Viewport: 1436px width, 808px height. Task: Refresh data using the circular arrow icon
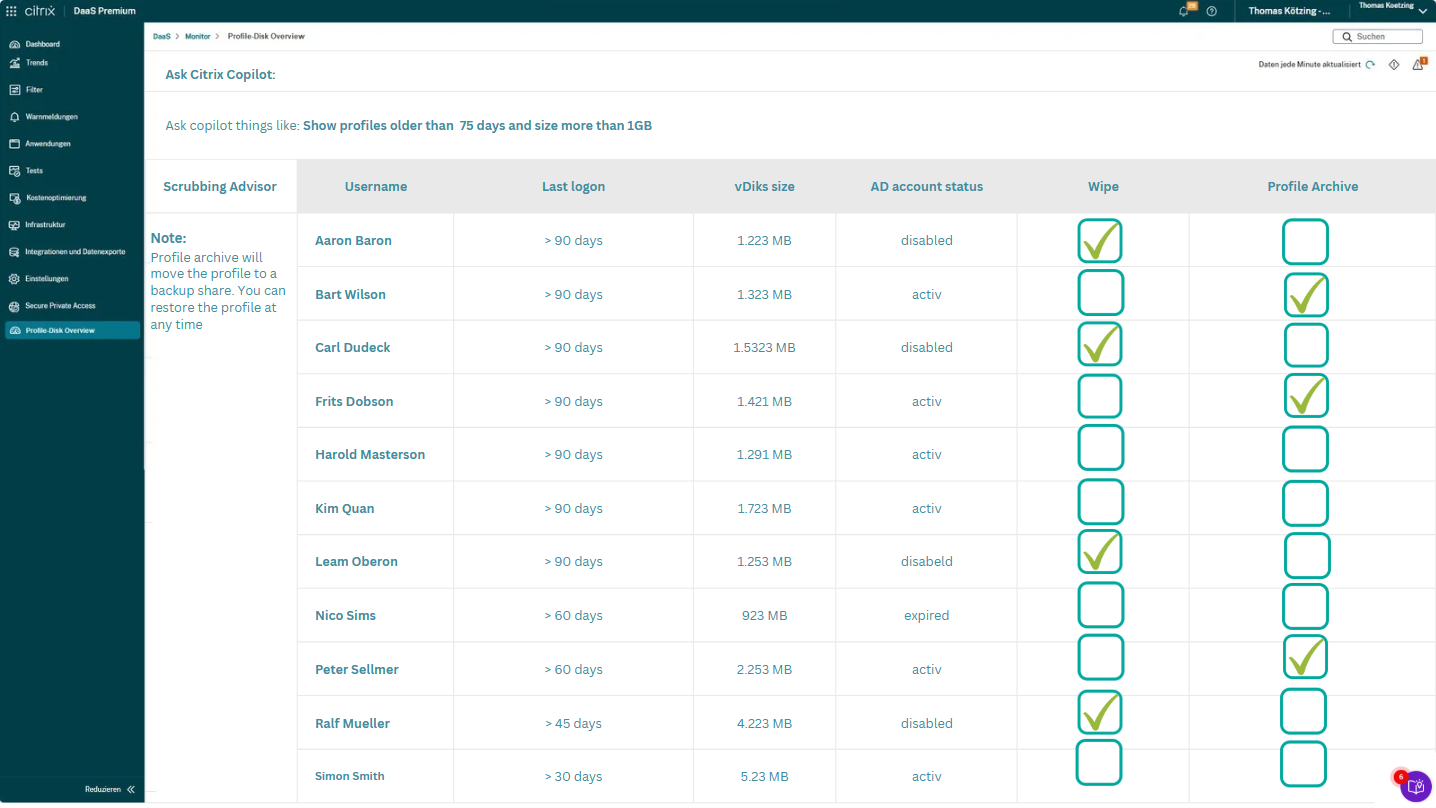point(1370,65)
